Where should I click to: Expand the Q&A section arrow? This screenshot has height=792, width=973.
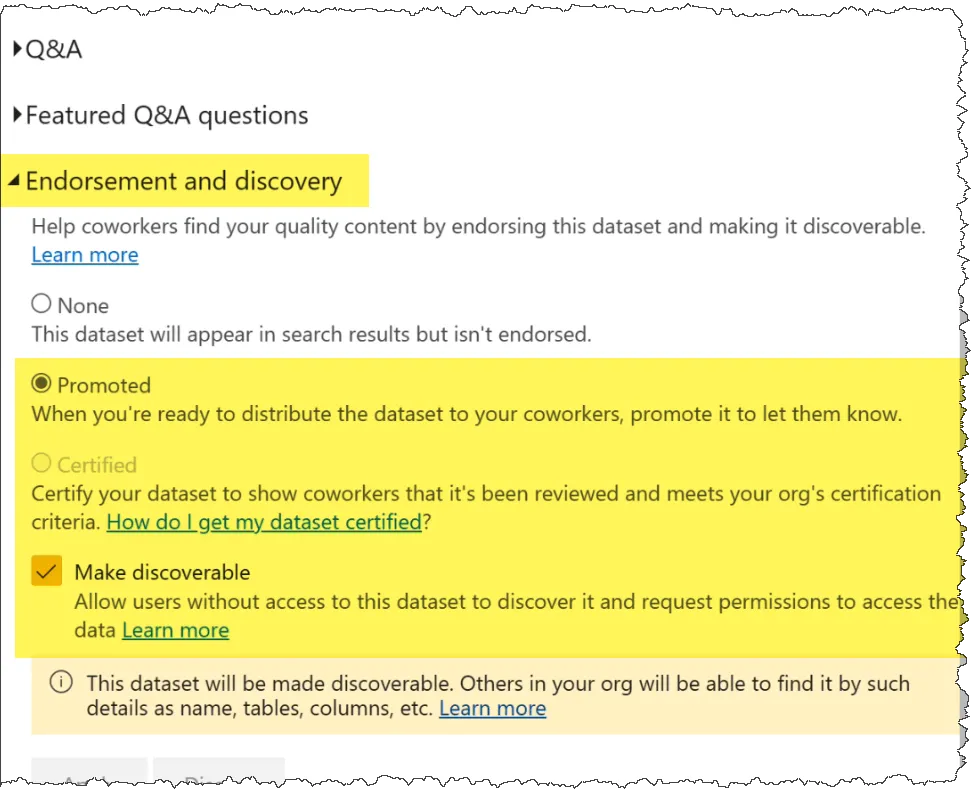[18, 49]
